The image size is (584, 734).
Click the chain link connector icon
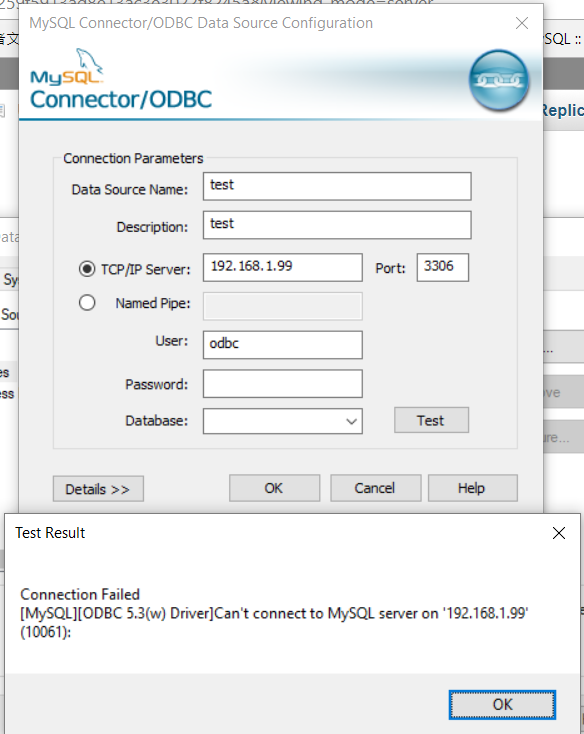[x=499, y=81]
